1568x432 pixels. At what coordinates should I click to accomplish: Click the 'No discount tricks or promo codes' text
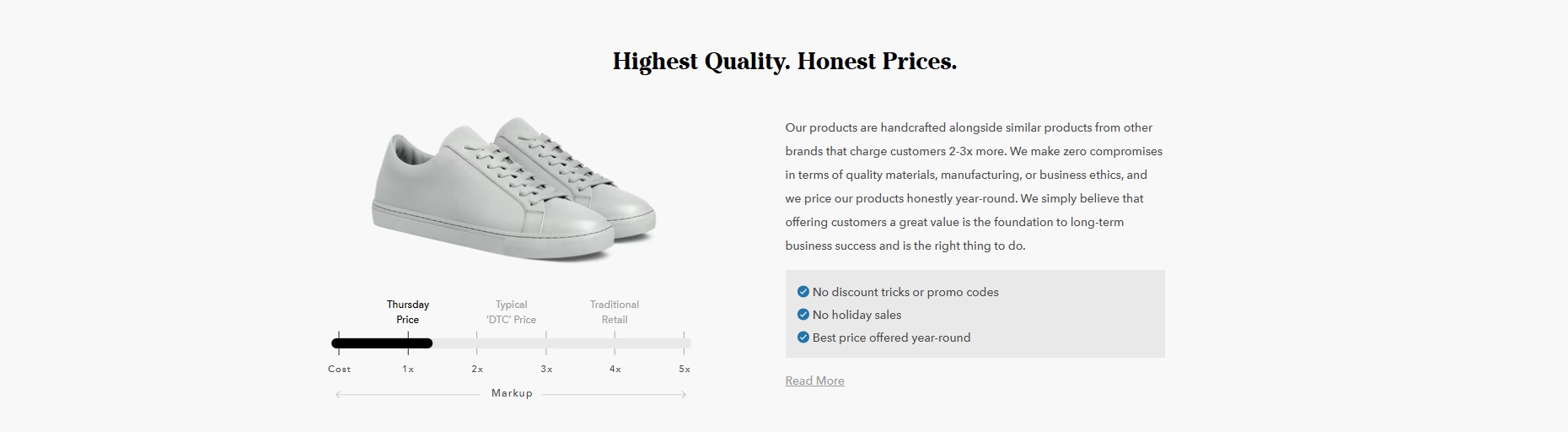(905, 292)
